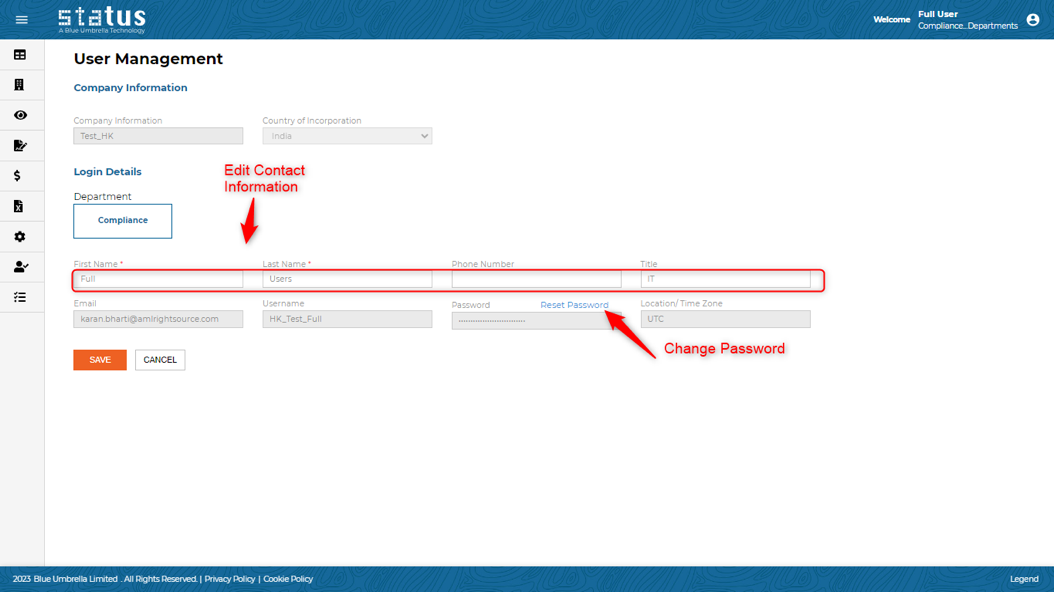Screen dimensions: 1054x592
Task: Click the user check icon in sidebar
Action: point(20,267)
